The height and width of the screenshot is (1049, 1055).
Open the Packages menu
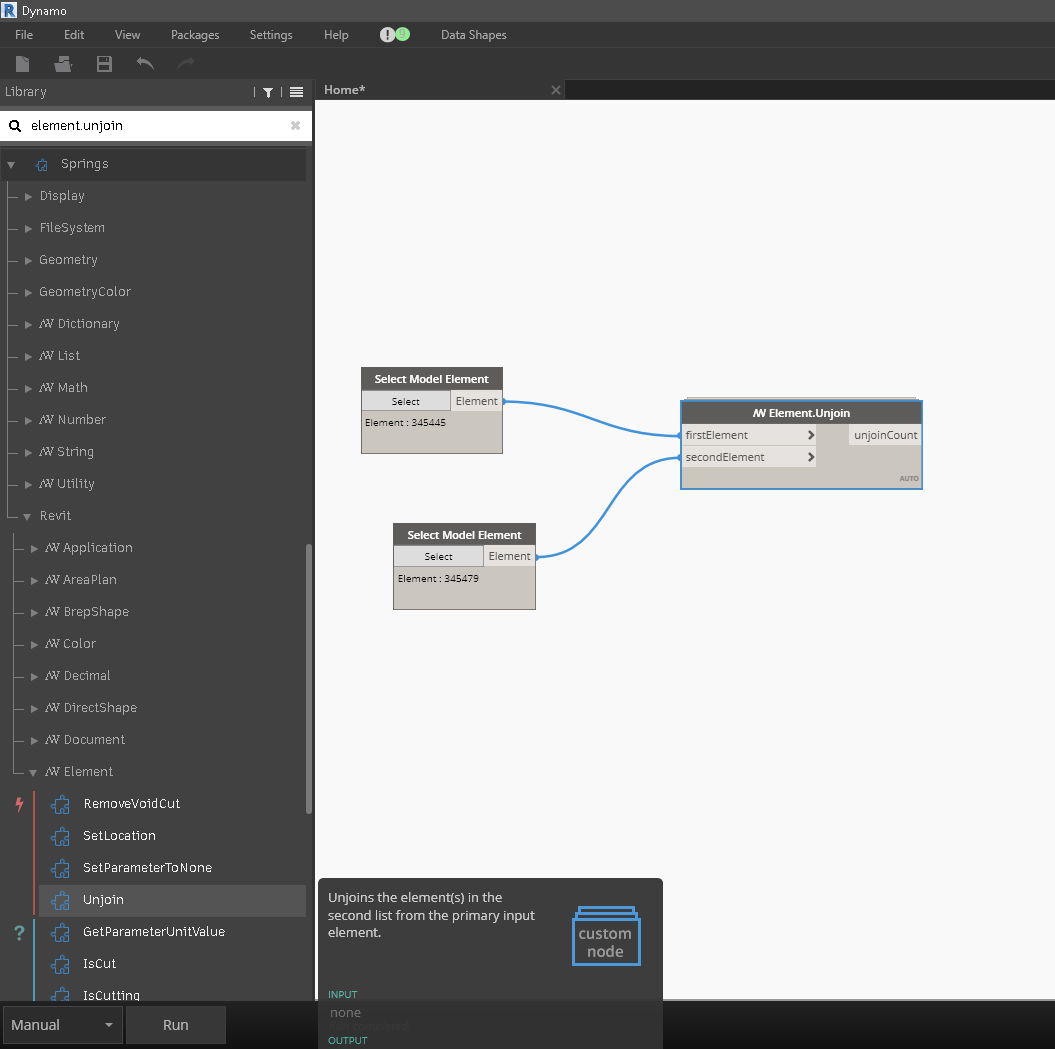click(x=195, y=35)
